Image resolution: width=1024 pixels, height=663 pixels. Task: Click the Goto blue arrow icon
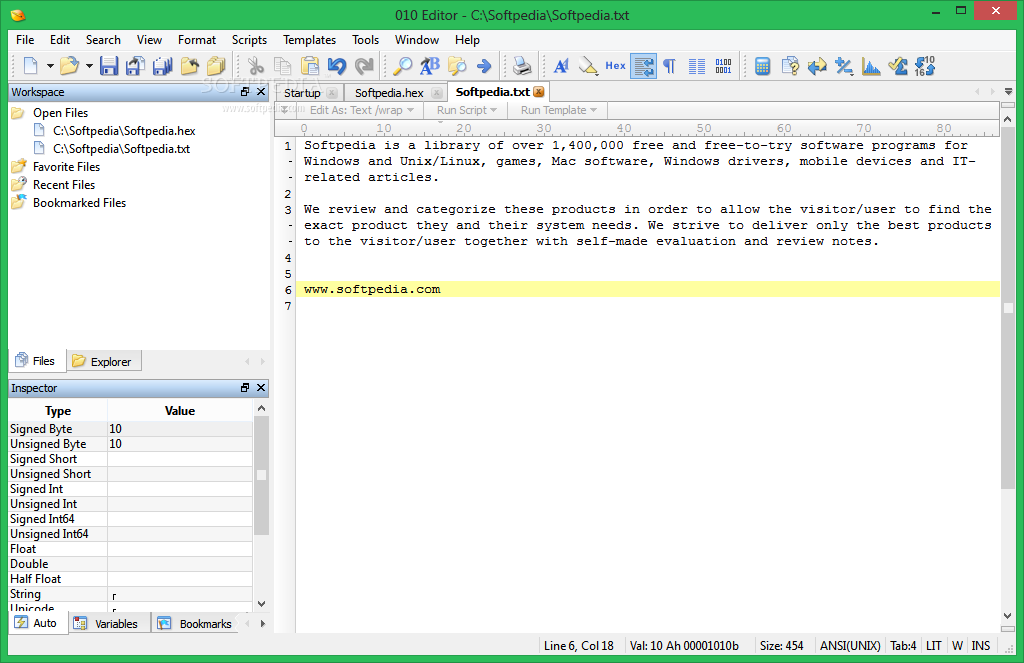(484, 66)
